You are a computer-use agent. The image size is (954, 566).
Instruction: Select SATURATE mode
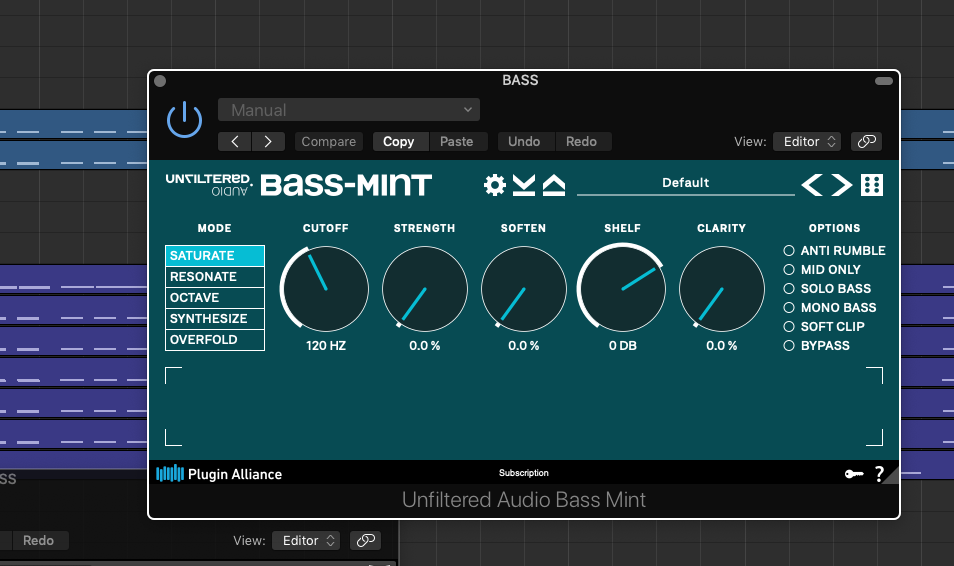[x=215, y=256]
